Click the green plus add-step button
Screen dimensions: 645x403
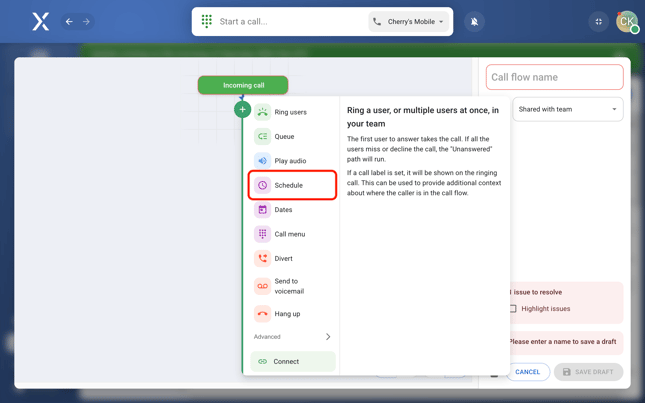(242, 109)
